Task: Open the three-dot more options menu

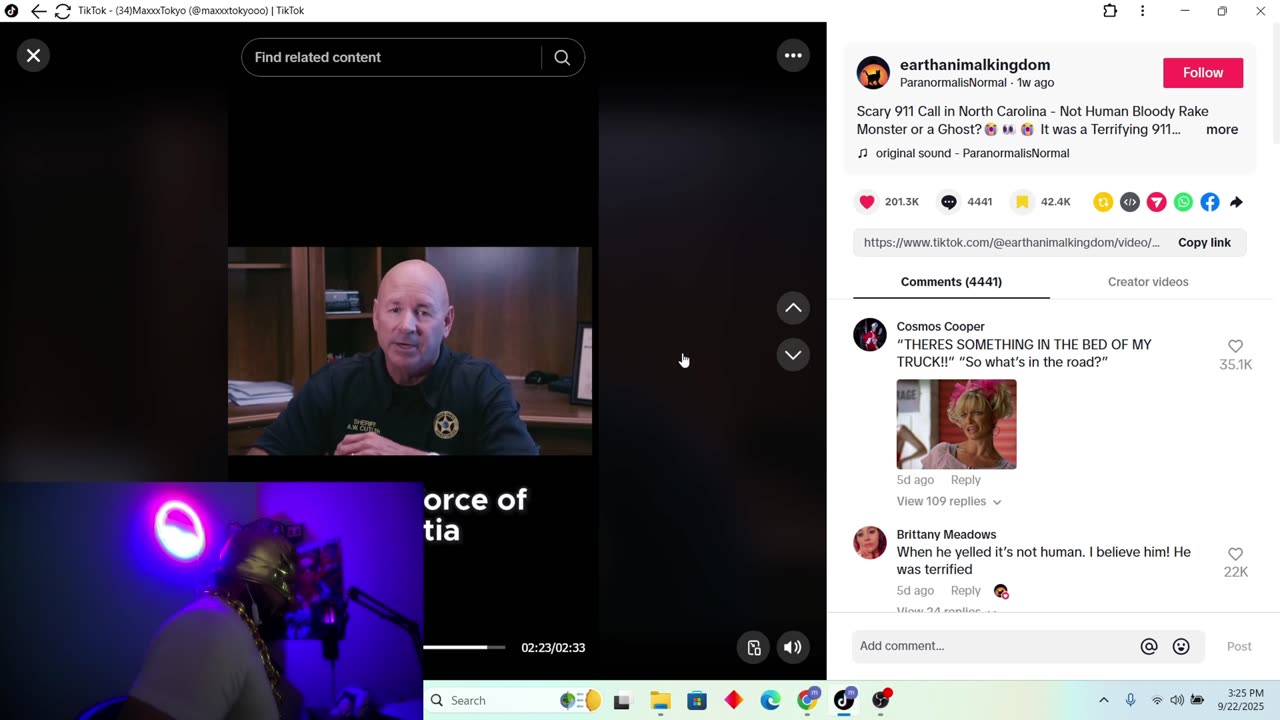Action: pos(793,56)
